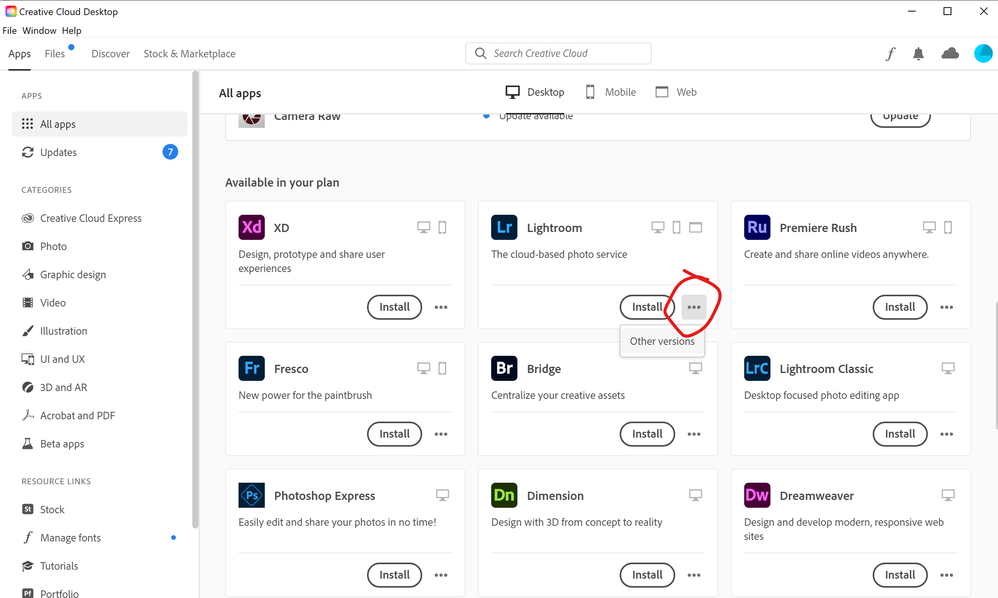Open More options for Dimension

coord(694,575)
